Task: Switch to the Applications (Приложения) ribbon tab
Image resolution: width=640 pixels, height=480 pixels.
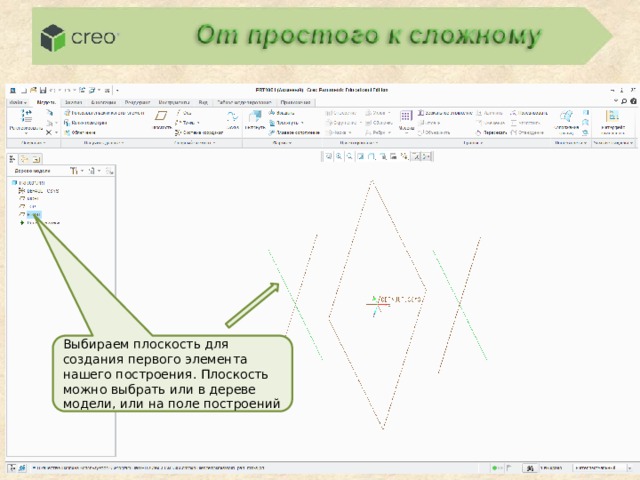Action: (x=296, y=102)
